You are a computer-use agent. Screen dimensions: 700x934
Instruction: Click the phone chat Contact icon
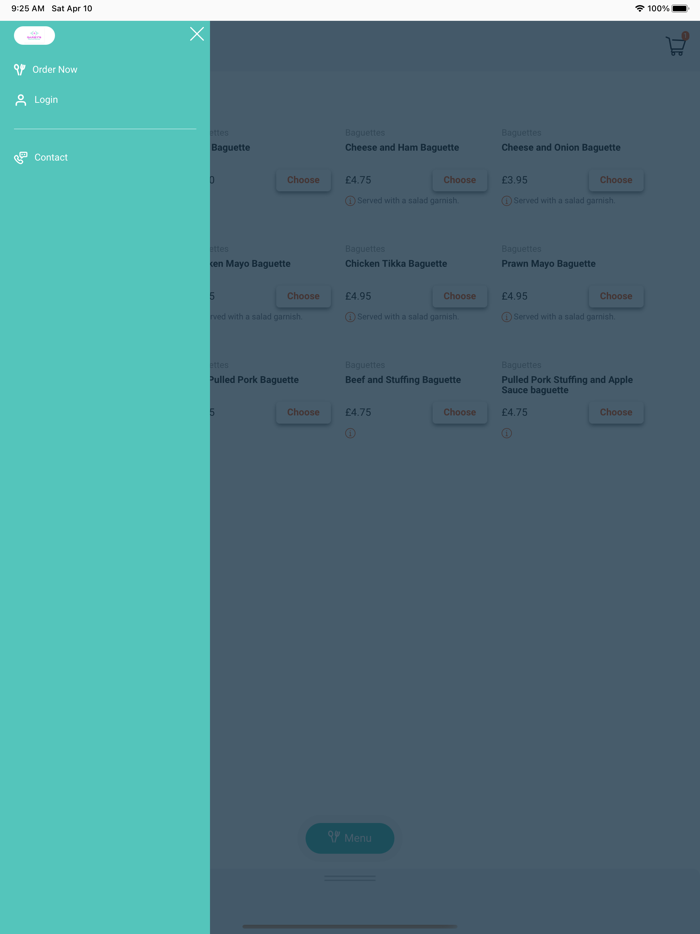coord(21,158)
